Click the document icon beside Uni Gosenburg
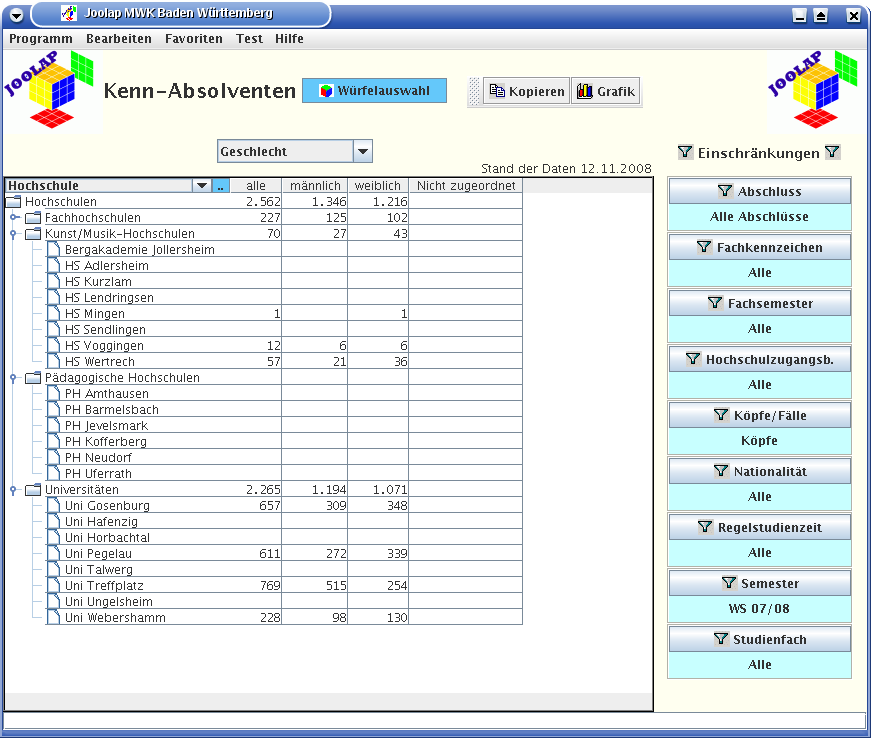The height and width of the screenshot is (738, 871). [53, 506]
